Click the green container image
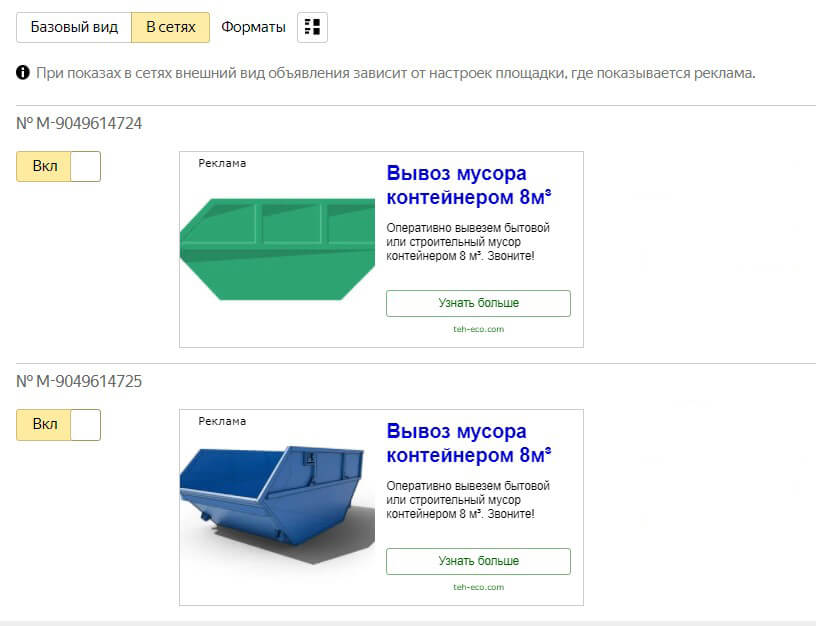 click(277, 249)
